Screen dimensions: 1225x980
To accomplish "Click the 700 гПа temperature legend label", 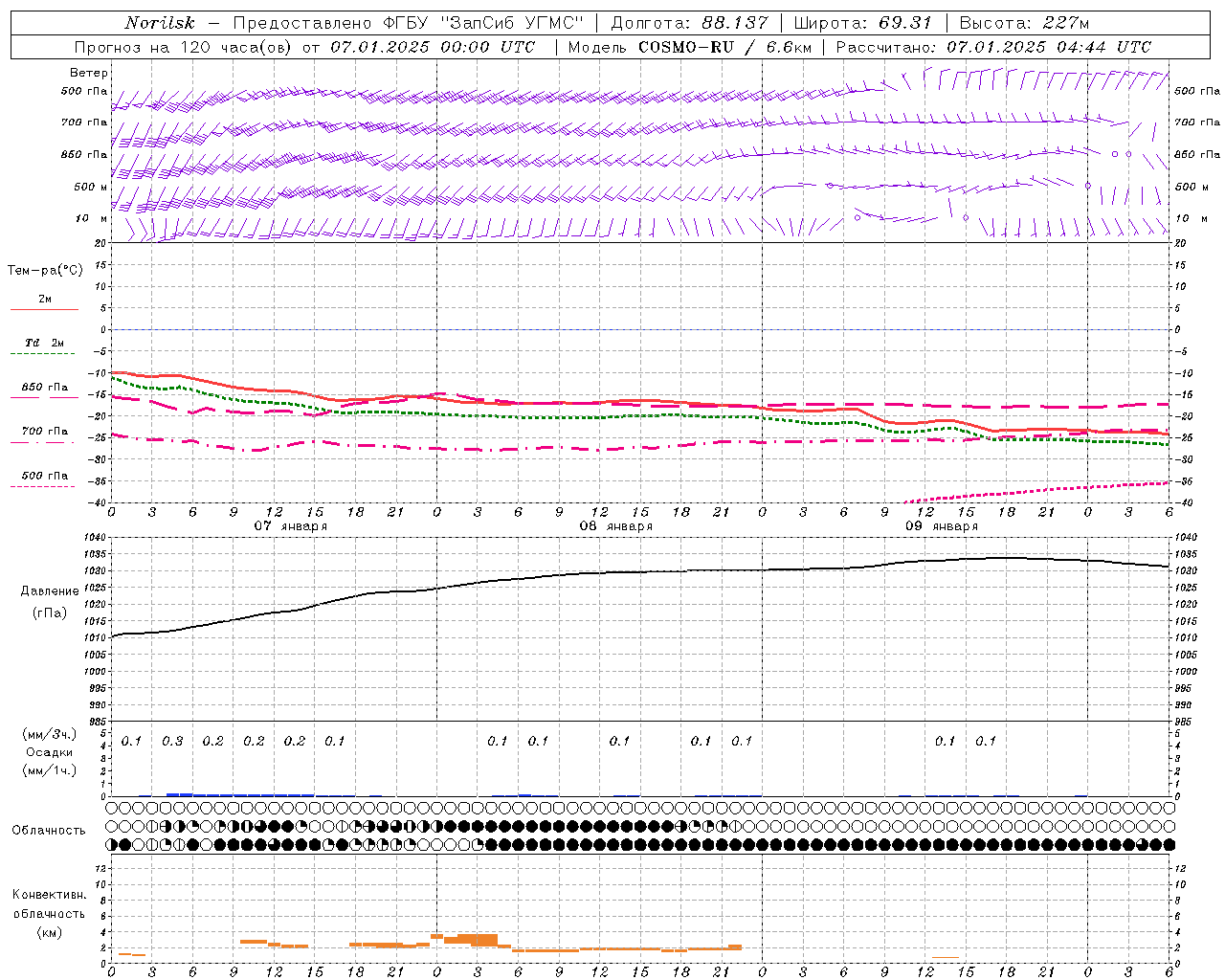I will coord(45,432).
